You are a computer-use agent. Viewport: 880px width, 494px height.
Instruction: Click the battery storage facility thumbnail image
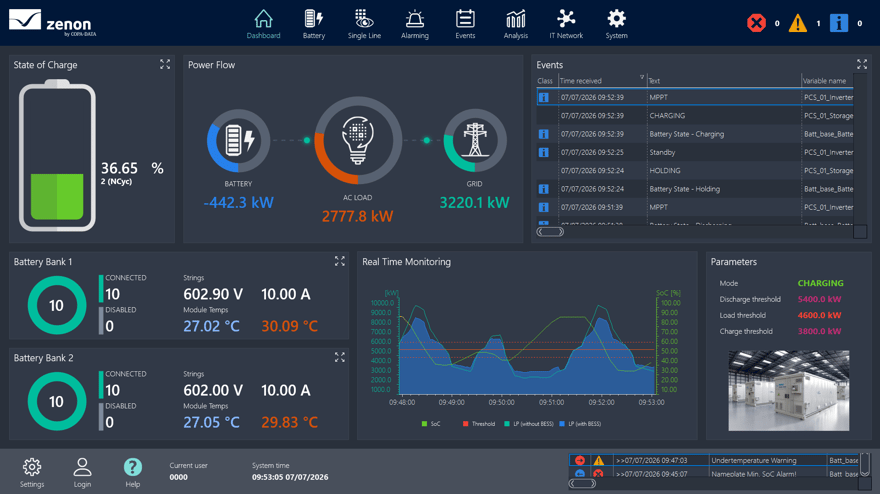[789, 391]
